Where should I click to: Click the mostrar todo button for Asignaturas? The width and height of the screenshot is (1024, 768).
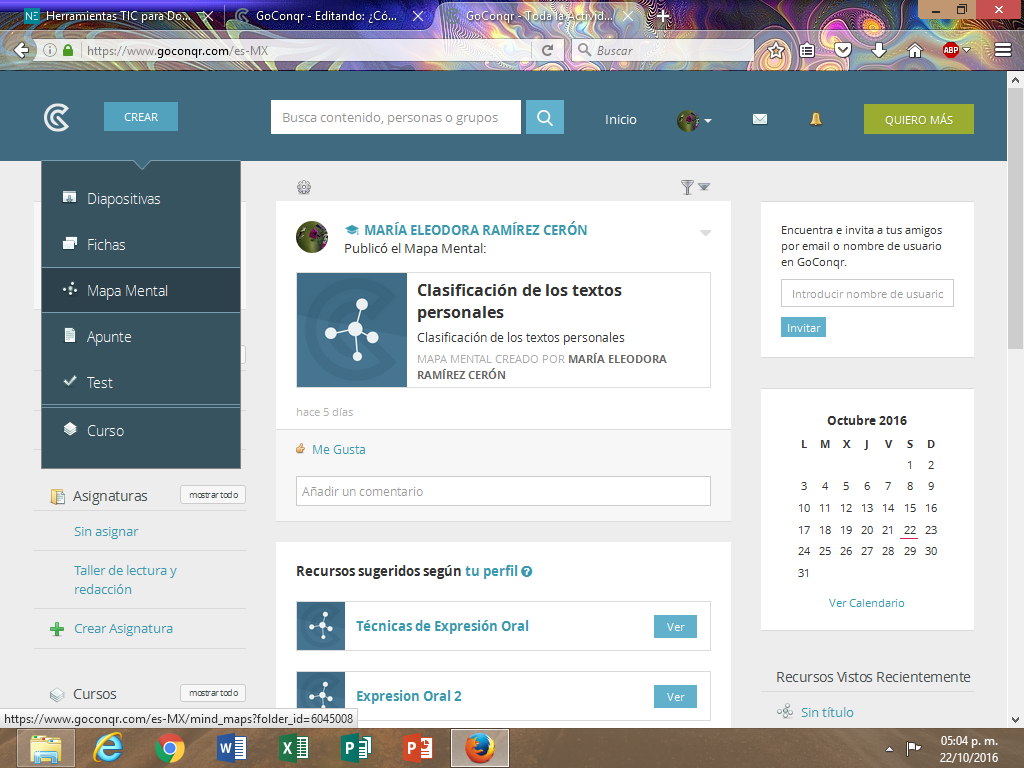tap(214, 495)
